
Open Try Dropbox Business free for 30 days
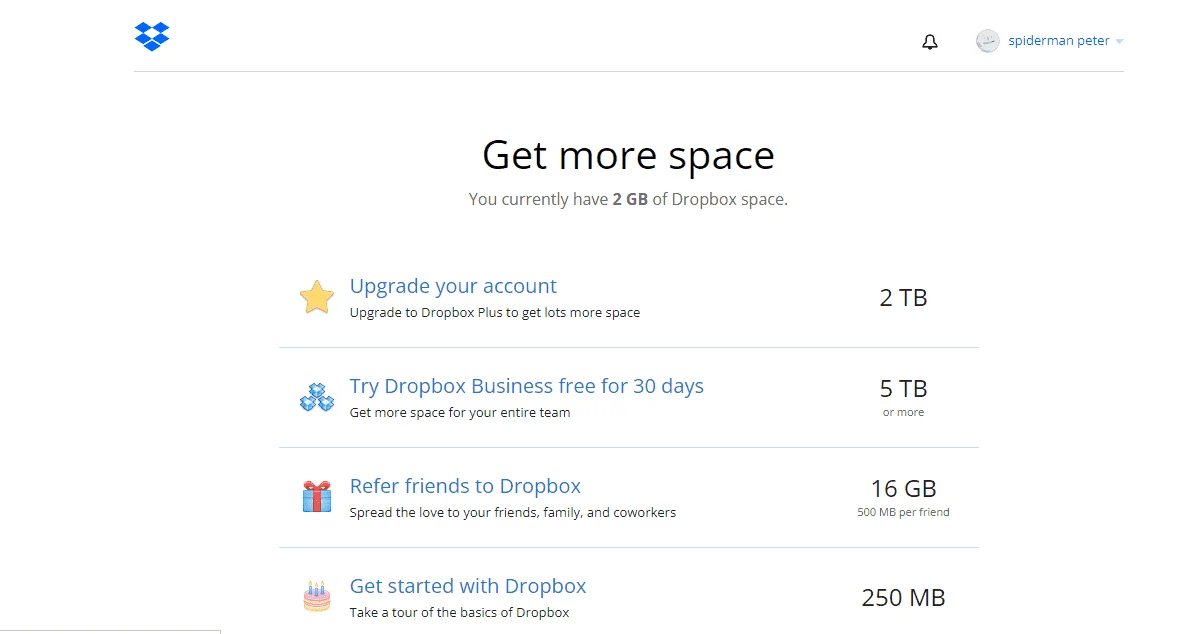click(527, 386)
